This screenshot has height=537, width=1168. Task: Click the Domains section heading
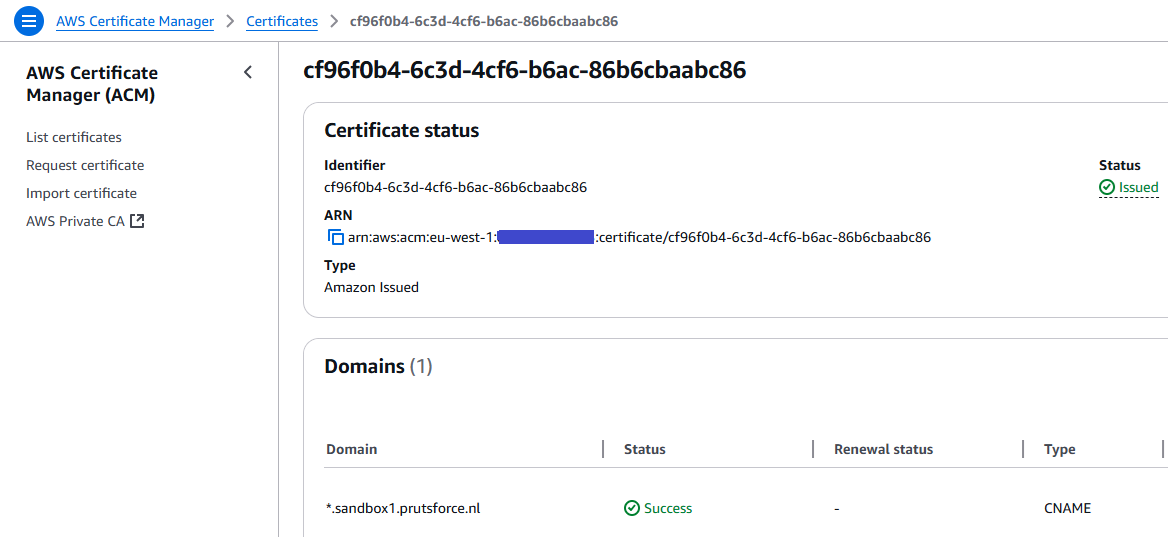click(x=365, y=367)
